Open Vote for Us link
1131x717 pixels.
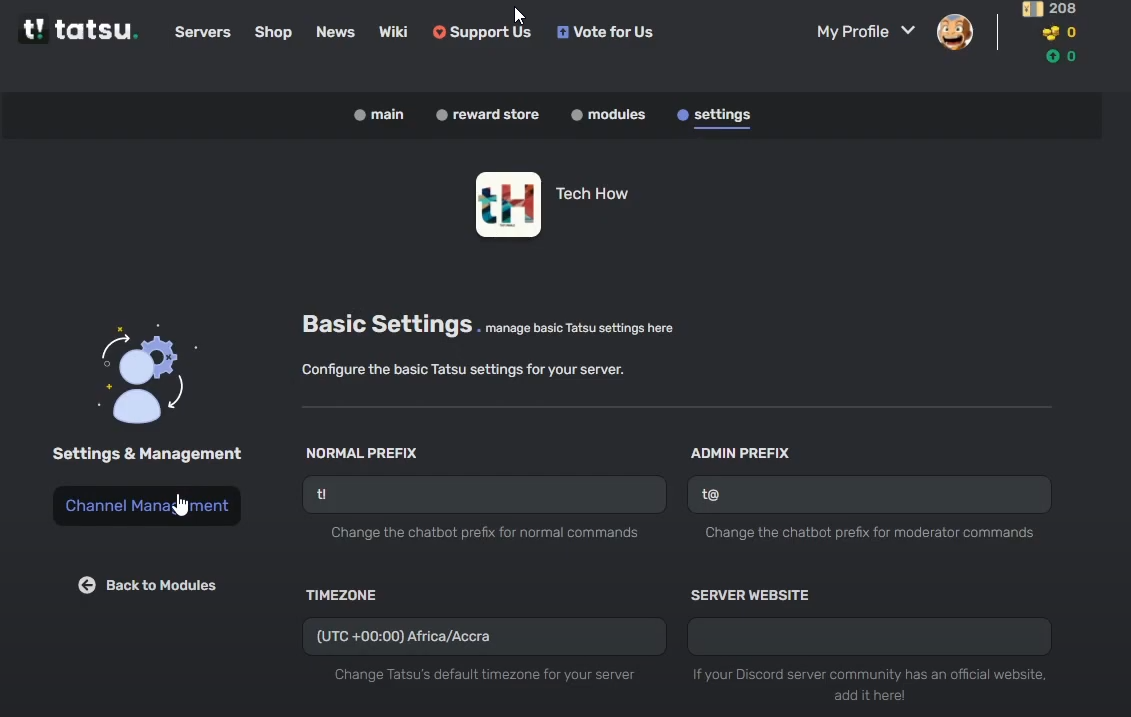(x=605, y=32)
